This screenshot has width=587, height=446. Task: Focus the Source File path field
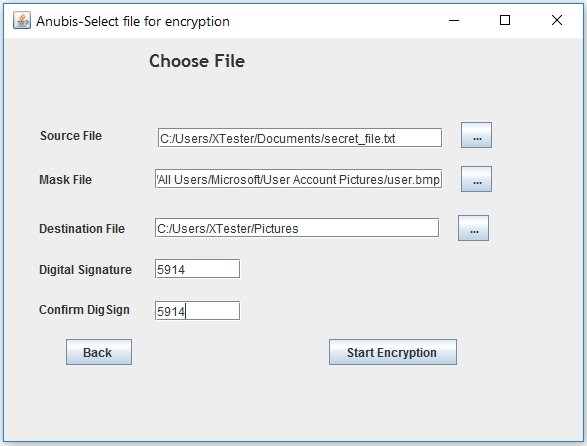(x=300, y=138)
